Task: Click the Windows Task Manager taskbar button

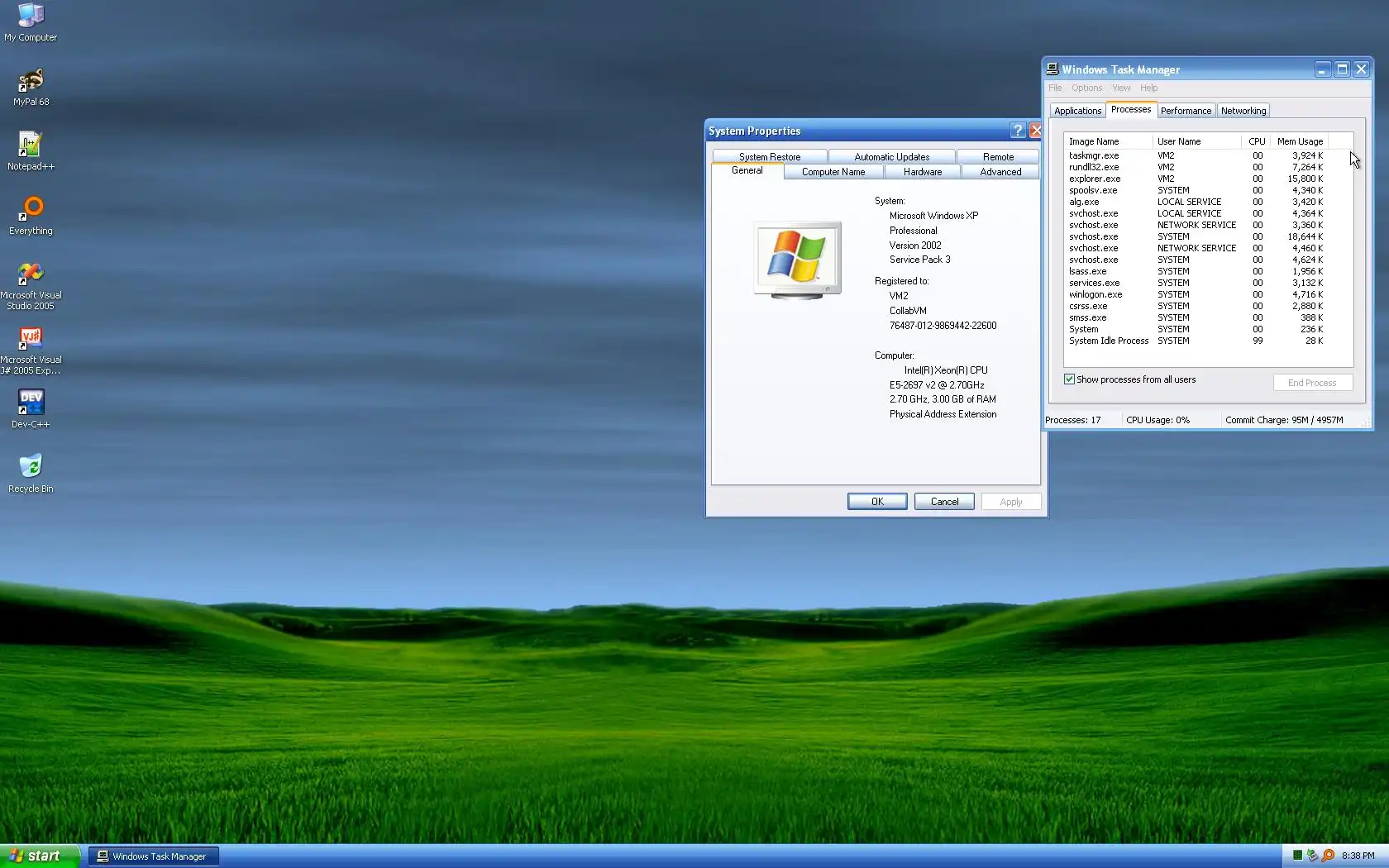Action: click(154, 856)
